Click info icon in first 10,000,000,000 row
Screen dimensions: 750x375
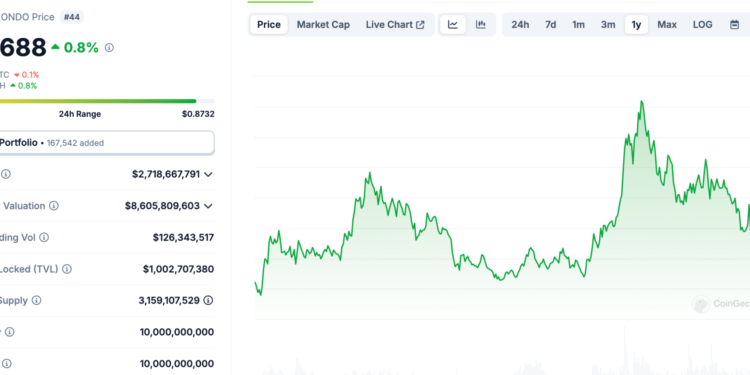coord(10,332)
